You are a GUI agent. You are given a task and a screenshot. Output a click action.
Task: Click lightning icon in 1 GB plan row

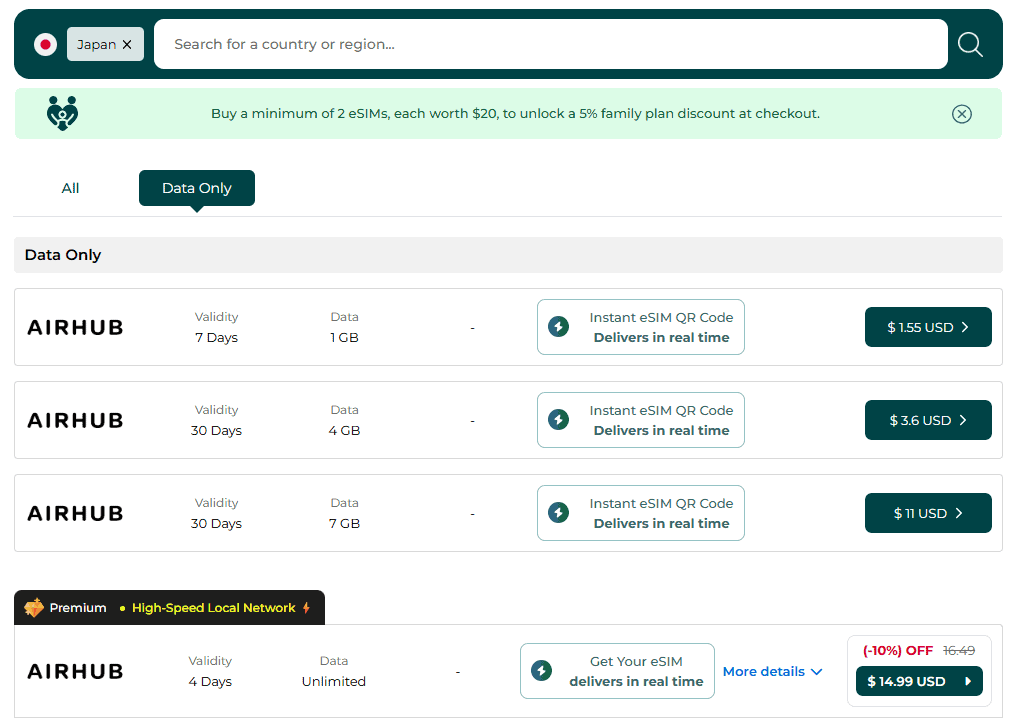click(x=558, y=326)
